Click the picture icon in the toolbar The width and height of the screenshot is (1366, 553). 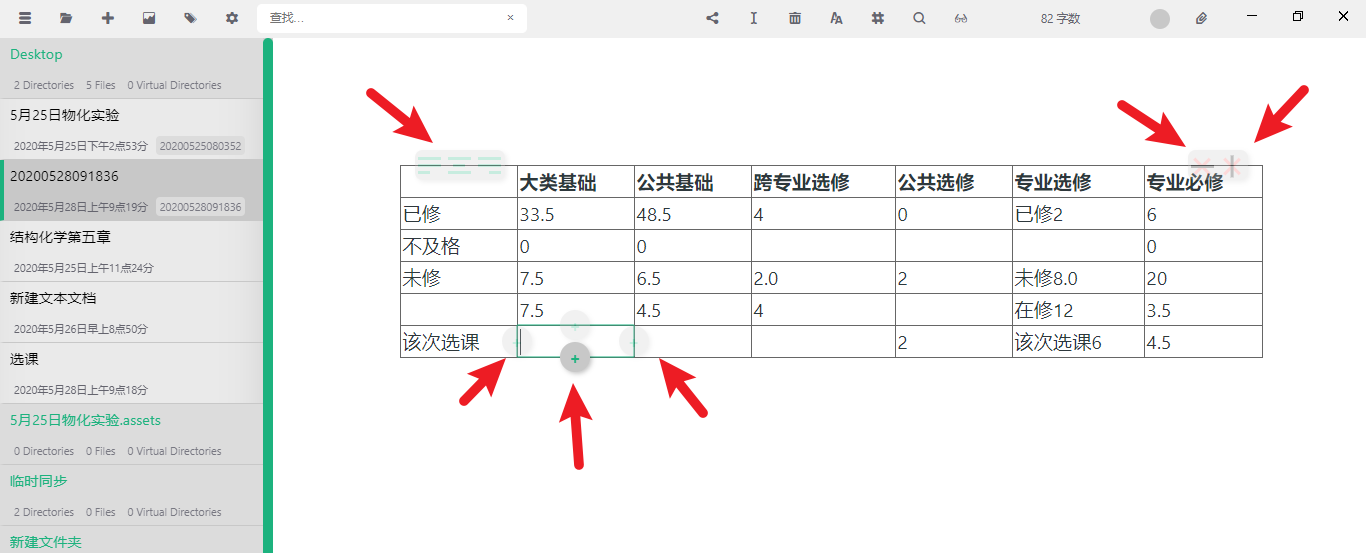149,18
